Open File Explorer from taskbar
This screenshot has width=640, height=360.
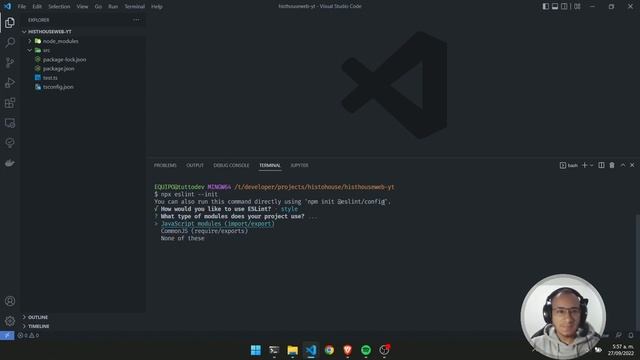pyautogui.click(x=293, y=350)
